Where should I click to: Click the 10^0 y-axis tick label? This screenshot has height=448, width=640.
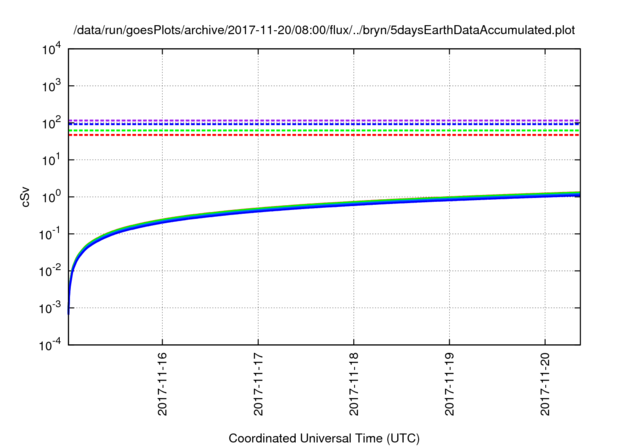click(x=52, y=197)
